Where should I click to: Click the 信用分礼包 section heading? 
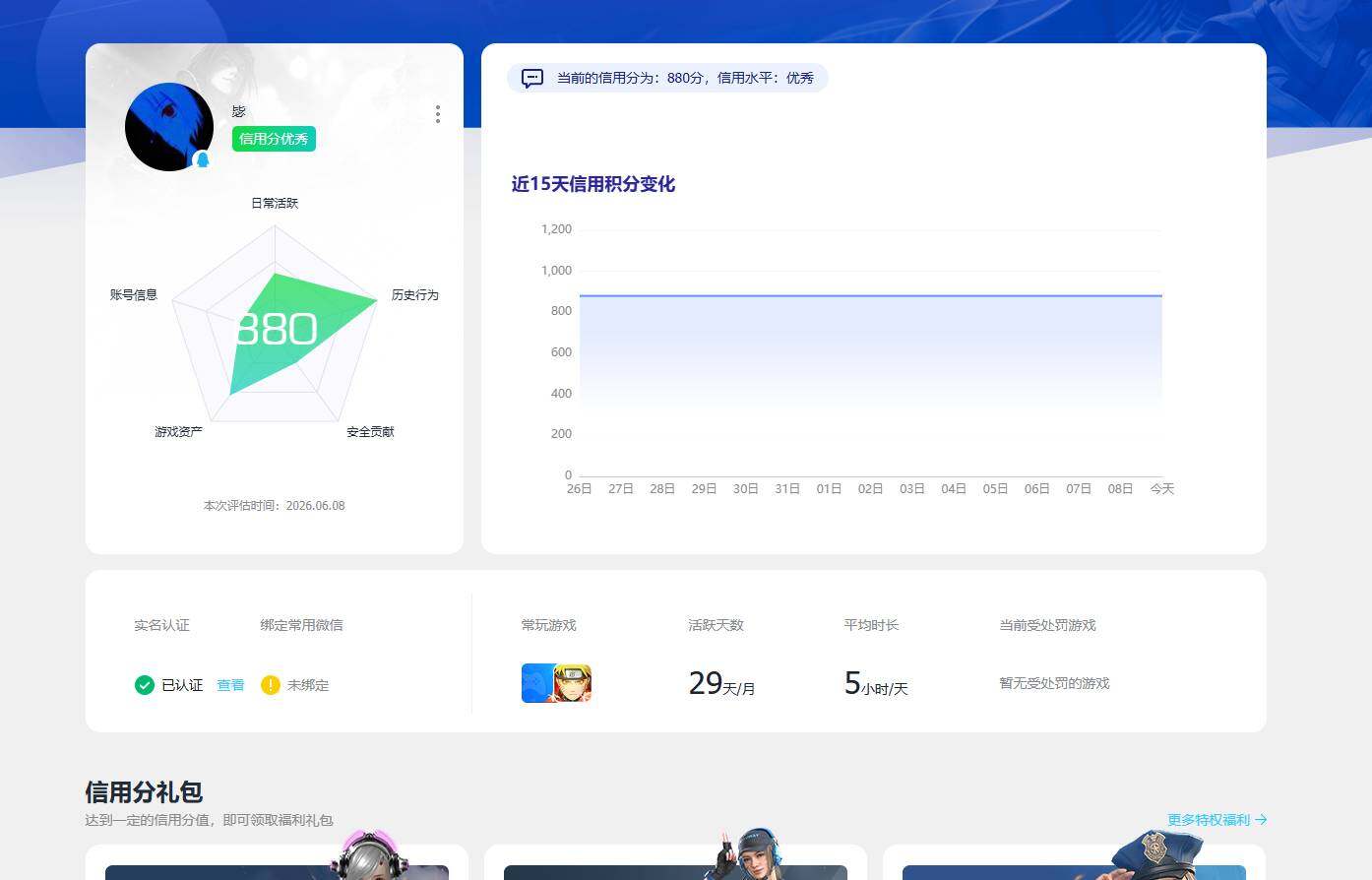(144, 792)
